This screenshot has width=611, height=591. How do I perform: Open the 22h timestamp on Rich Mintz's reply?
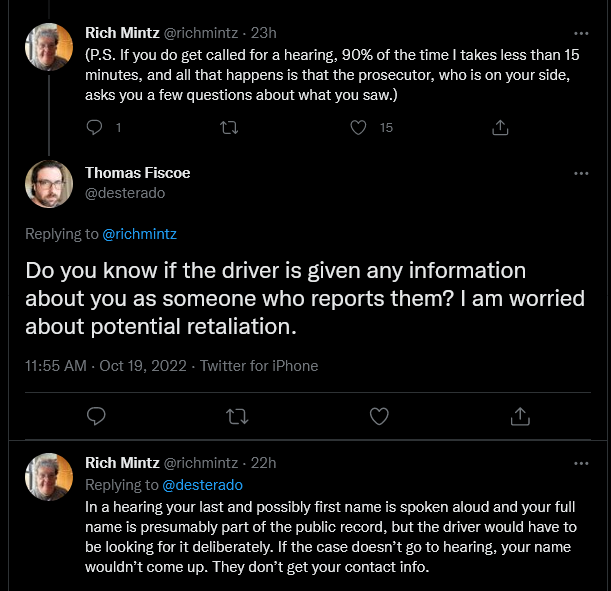point(263,463)
